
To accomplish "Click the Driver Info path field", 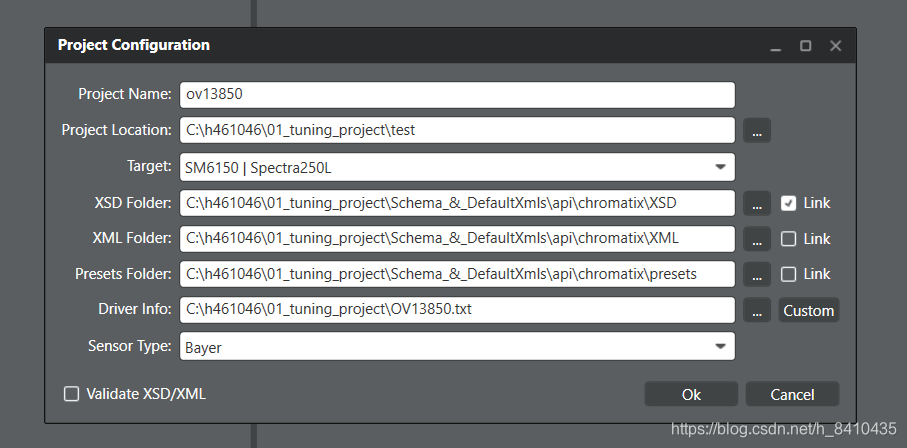I will tap(457, 310).
